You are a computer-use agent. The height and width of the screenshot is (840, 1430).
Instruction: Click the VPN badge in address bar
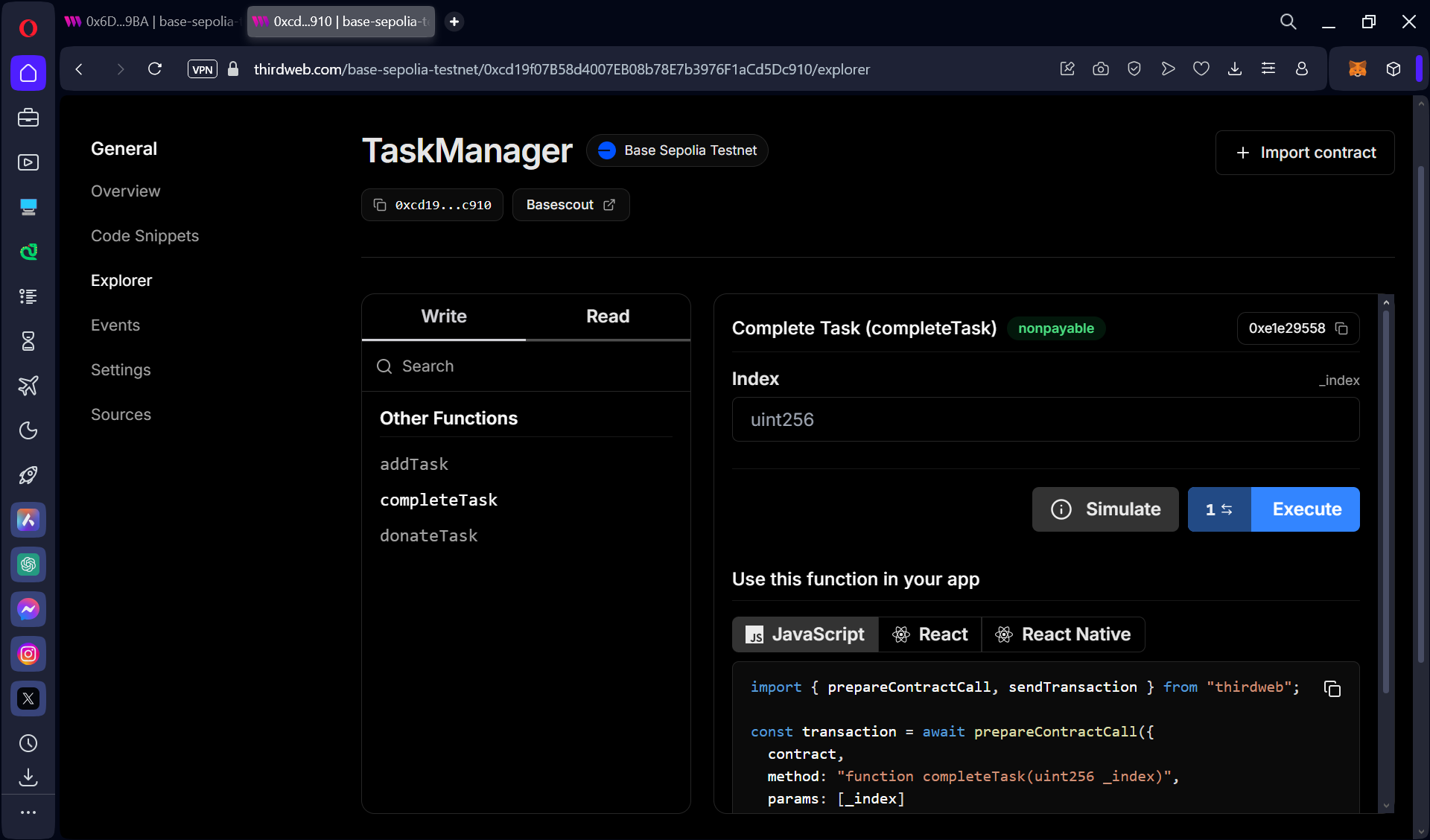(202, 69)
